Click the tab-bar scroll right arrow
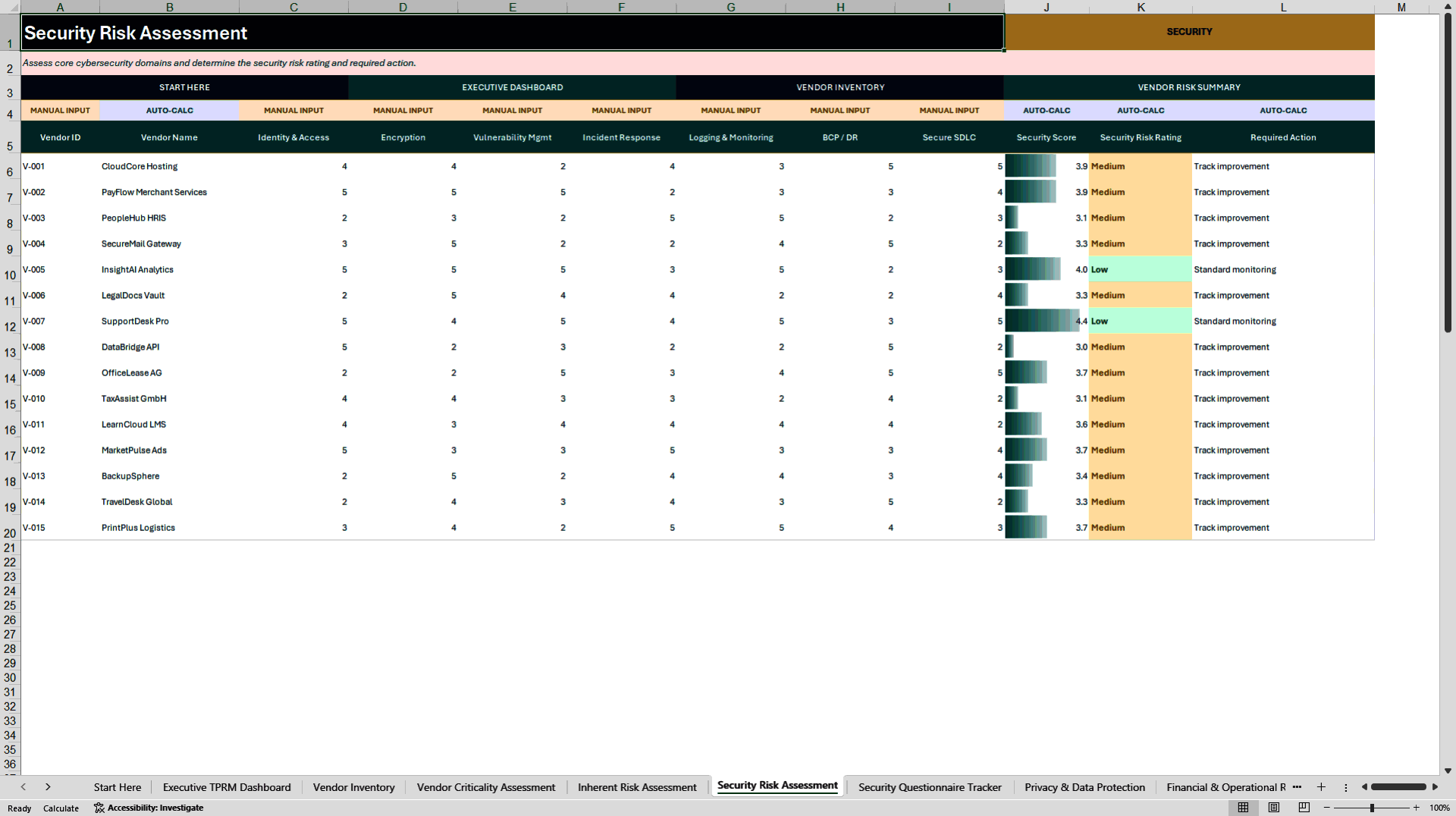1456x816 pixels. (x=1435, y=787)
